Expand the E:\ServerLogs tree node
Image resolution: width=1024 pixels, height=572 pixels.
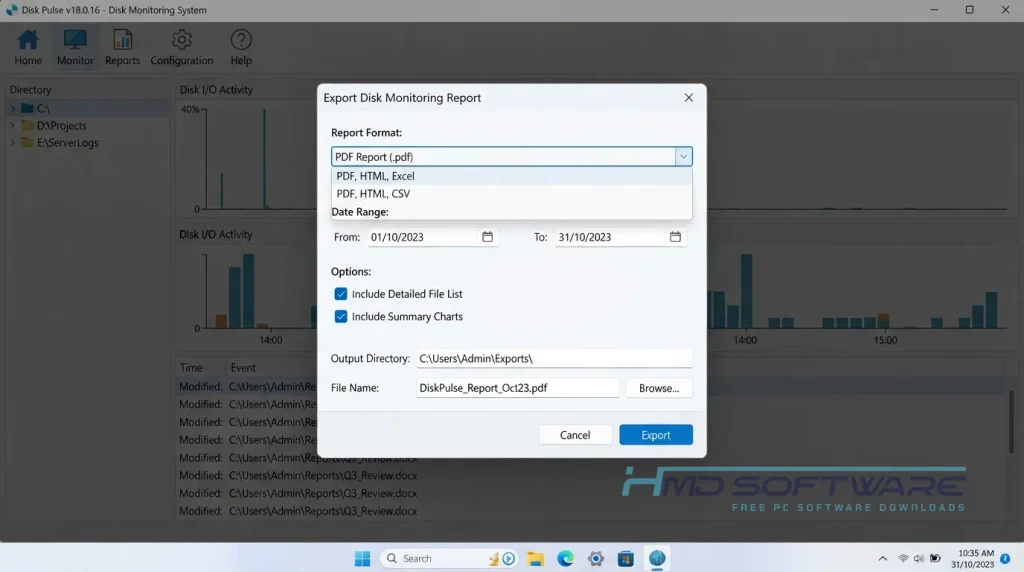(x=12, y=142)
